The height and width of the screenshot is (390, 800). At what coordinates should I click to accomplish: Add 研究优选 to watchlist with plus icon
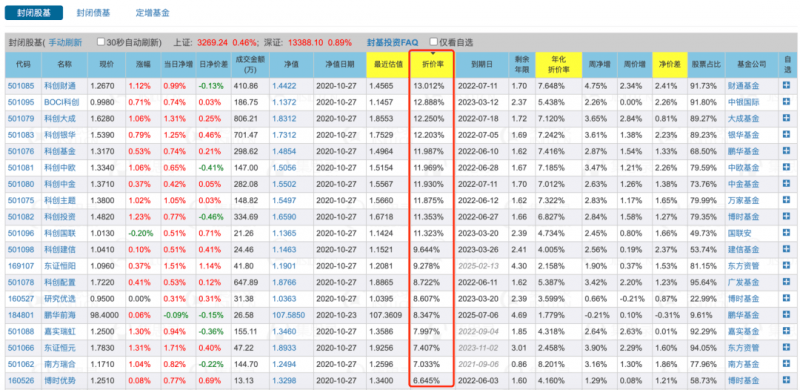787,298
